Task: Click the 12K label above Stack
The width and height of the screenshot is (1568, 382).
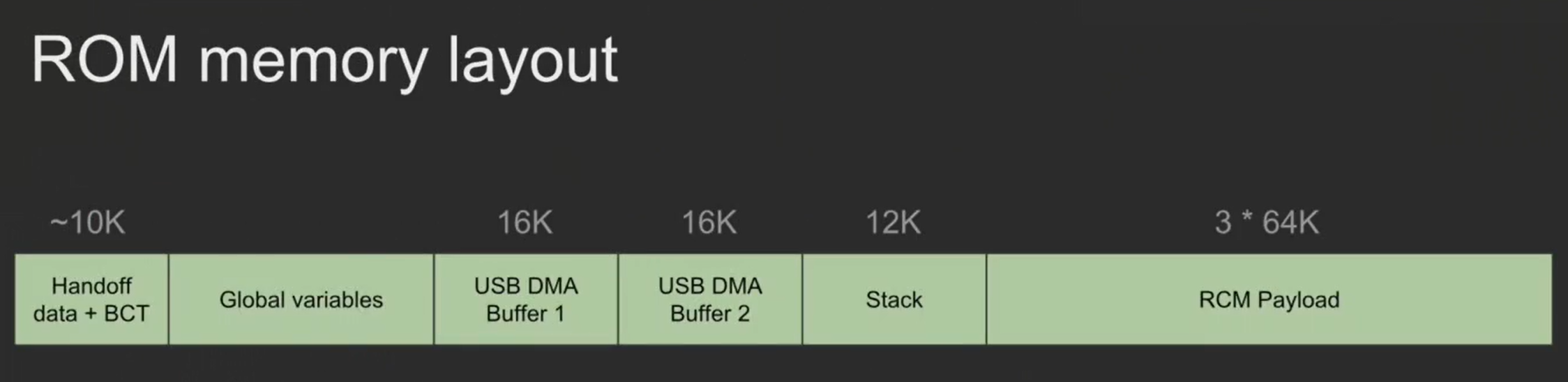Action: 893,223
